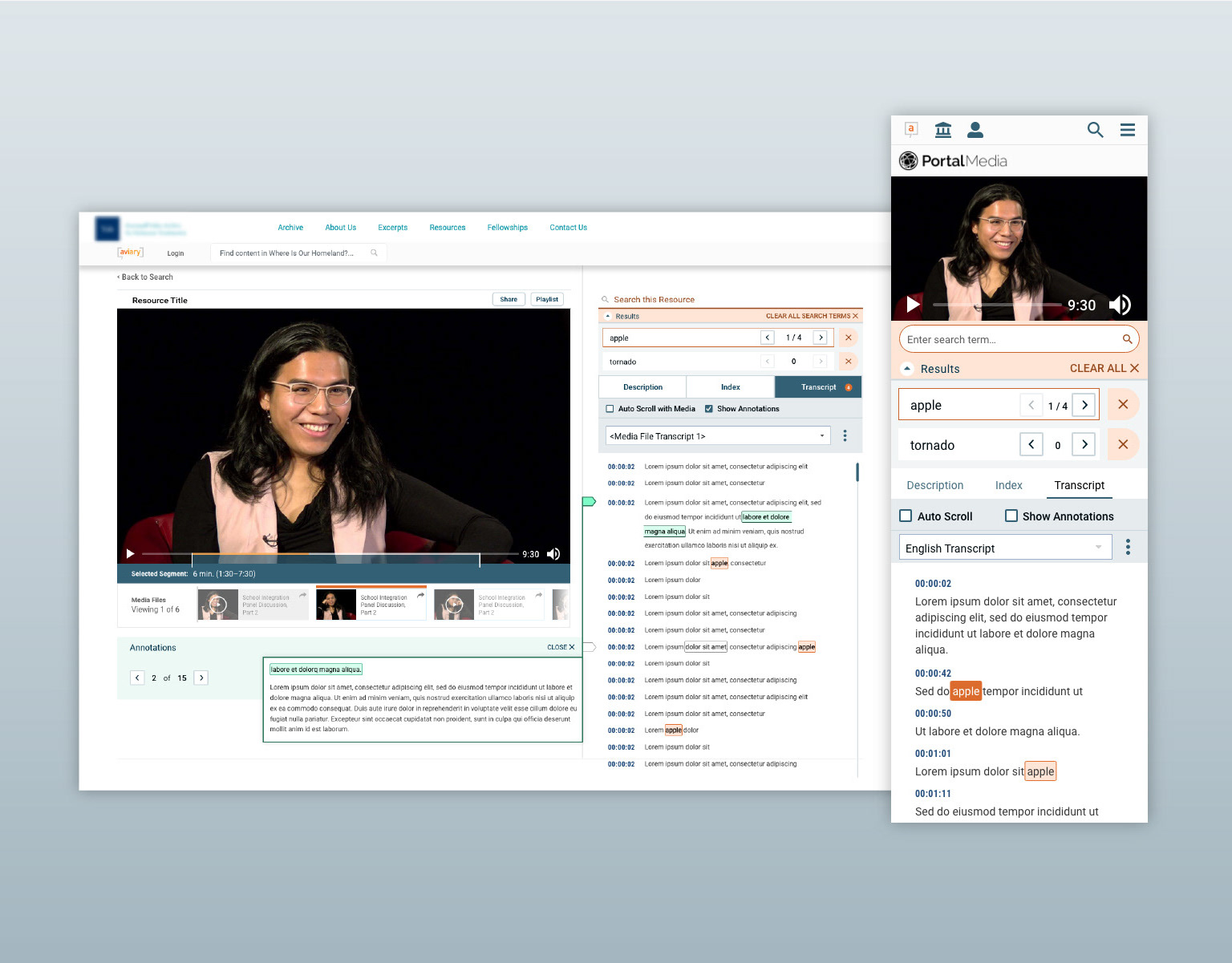
Task: Go to next 'apple' result in desktop results
Action: 821,338
